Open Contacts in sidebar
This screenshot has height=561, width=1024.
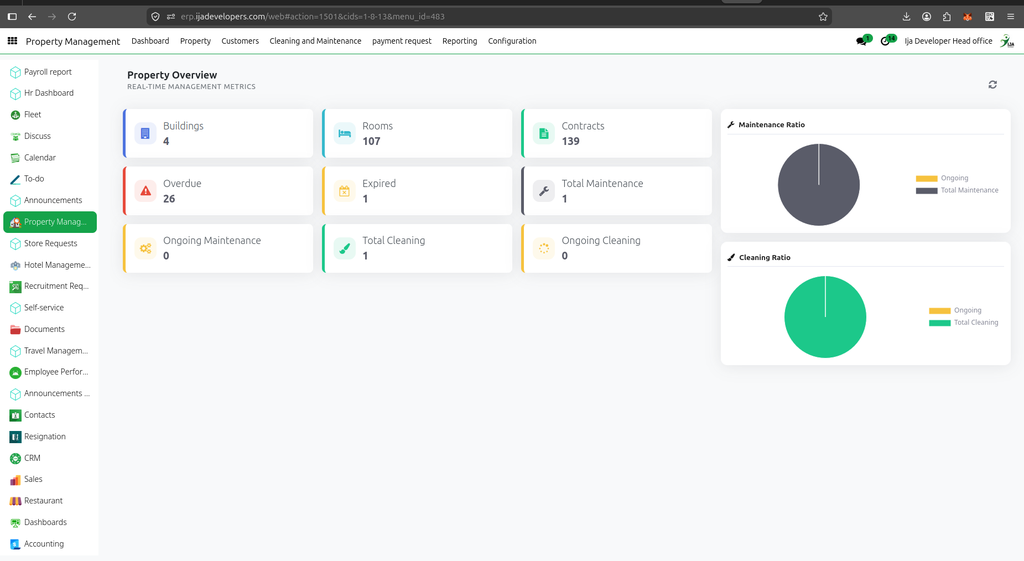point(50,415)
